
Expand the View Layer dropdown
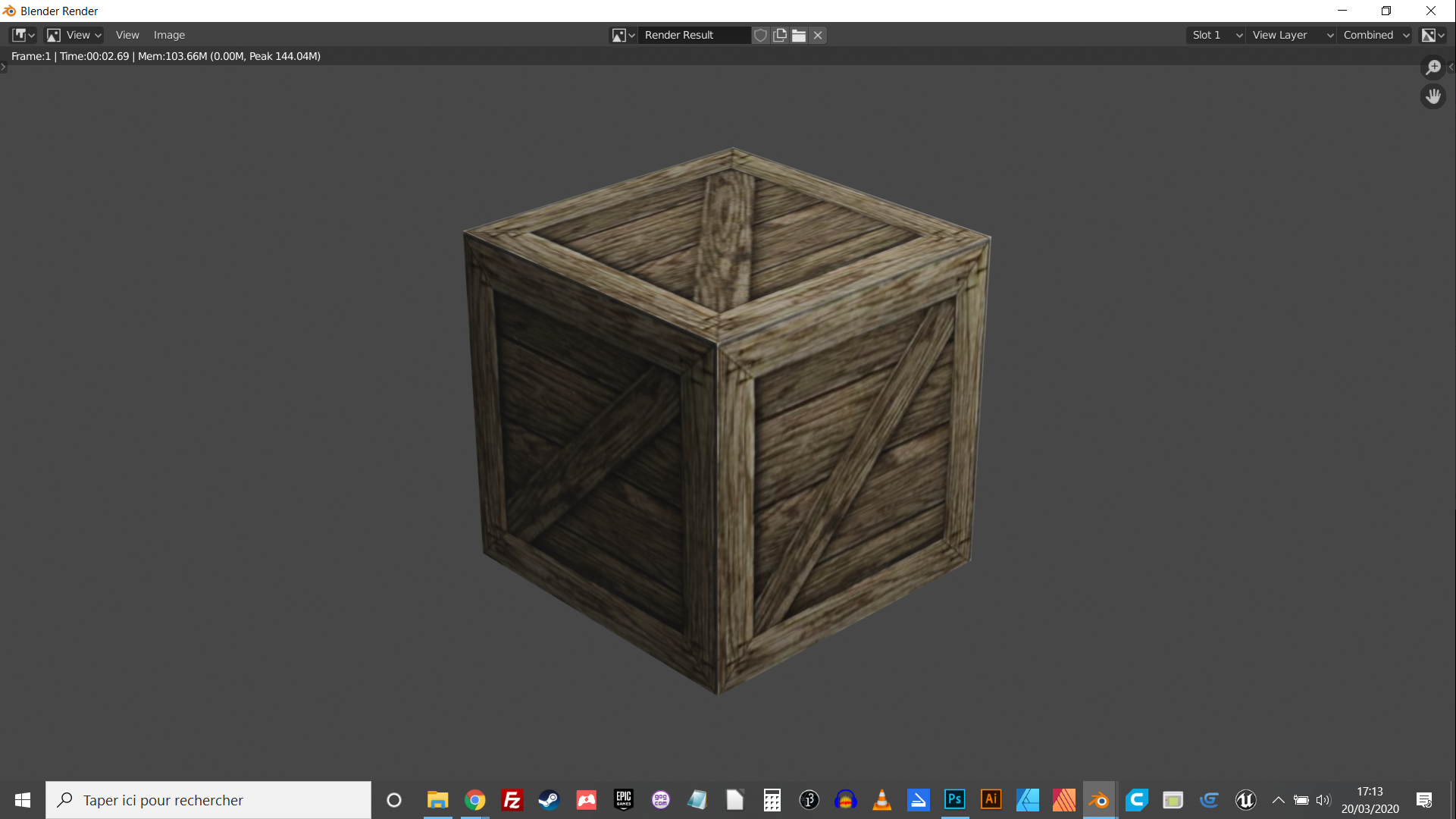click(x=1291, y=35)
